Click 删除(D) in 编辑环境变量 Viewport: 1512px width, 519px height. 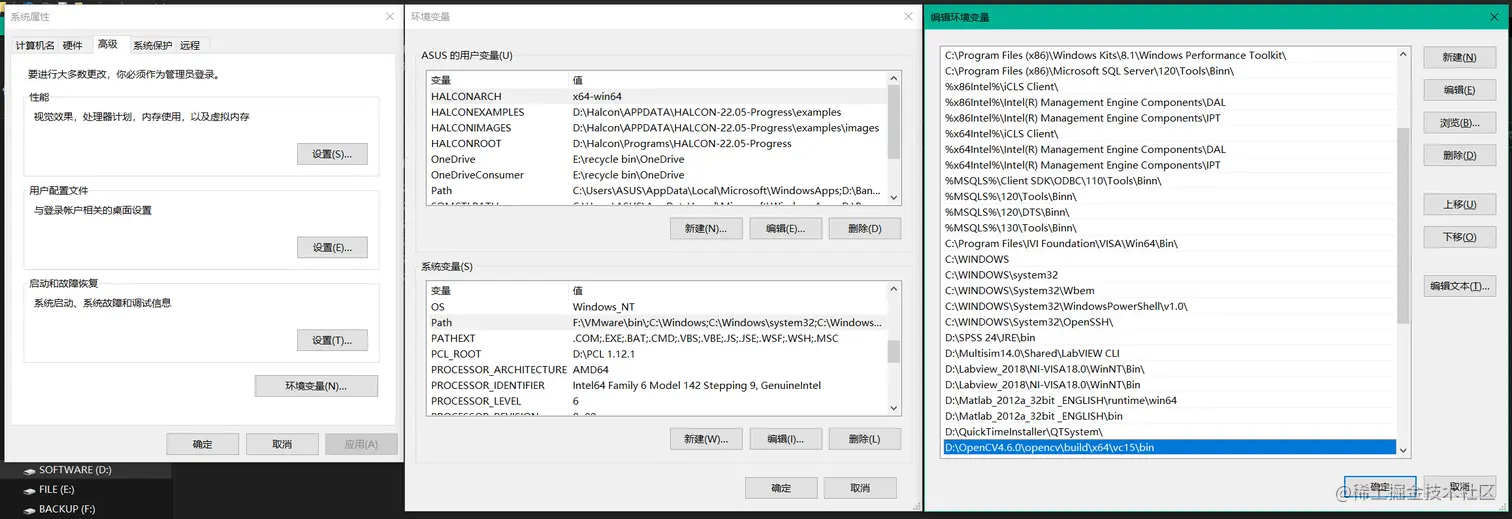tap(1460, 155)
